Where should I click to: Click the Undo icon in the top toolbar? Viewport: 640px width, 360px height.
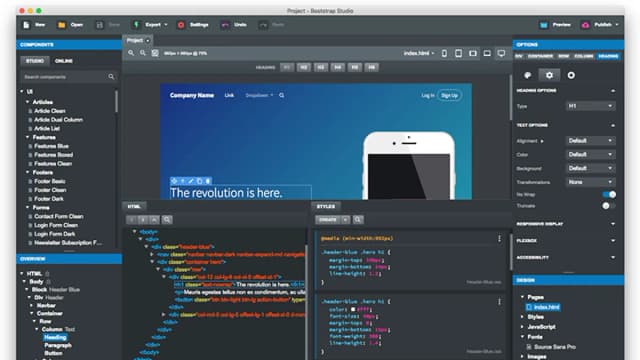(225, 25)
